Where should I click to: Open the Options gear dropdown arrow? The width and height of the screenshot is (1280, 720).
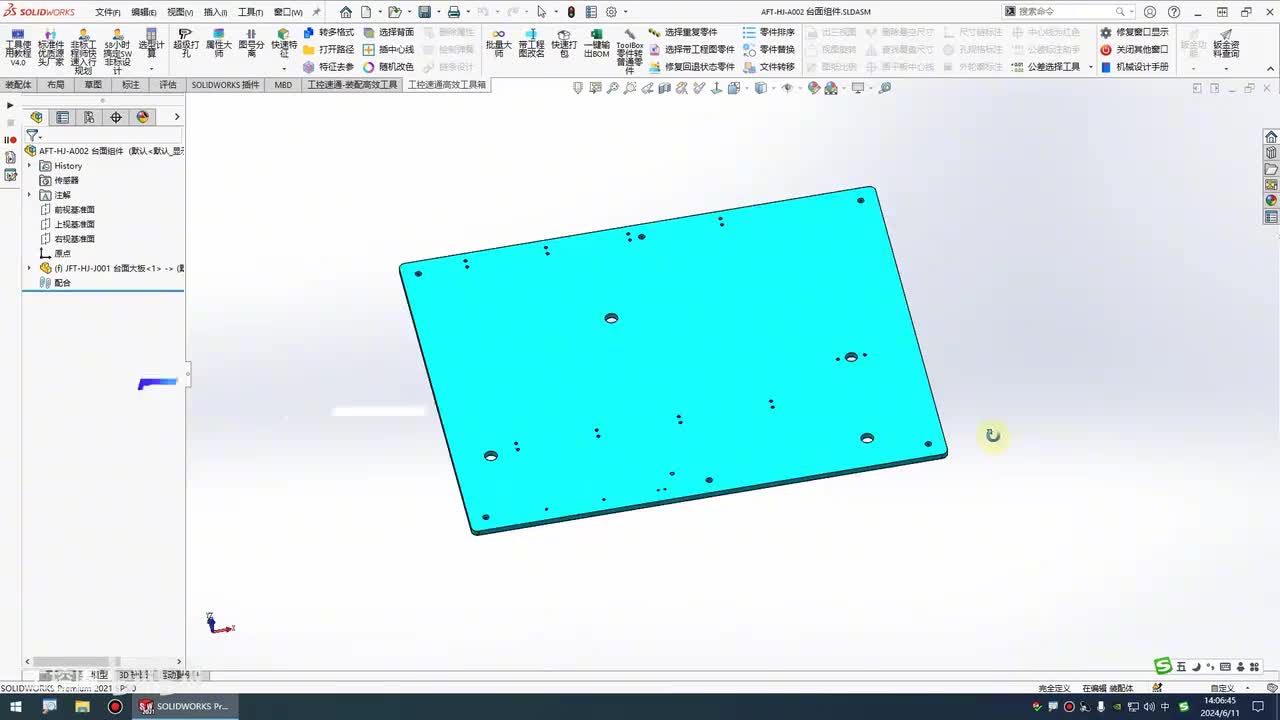[x=625, y=12]
